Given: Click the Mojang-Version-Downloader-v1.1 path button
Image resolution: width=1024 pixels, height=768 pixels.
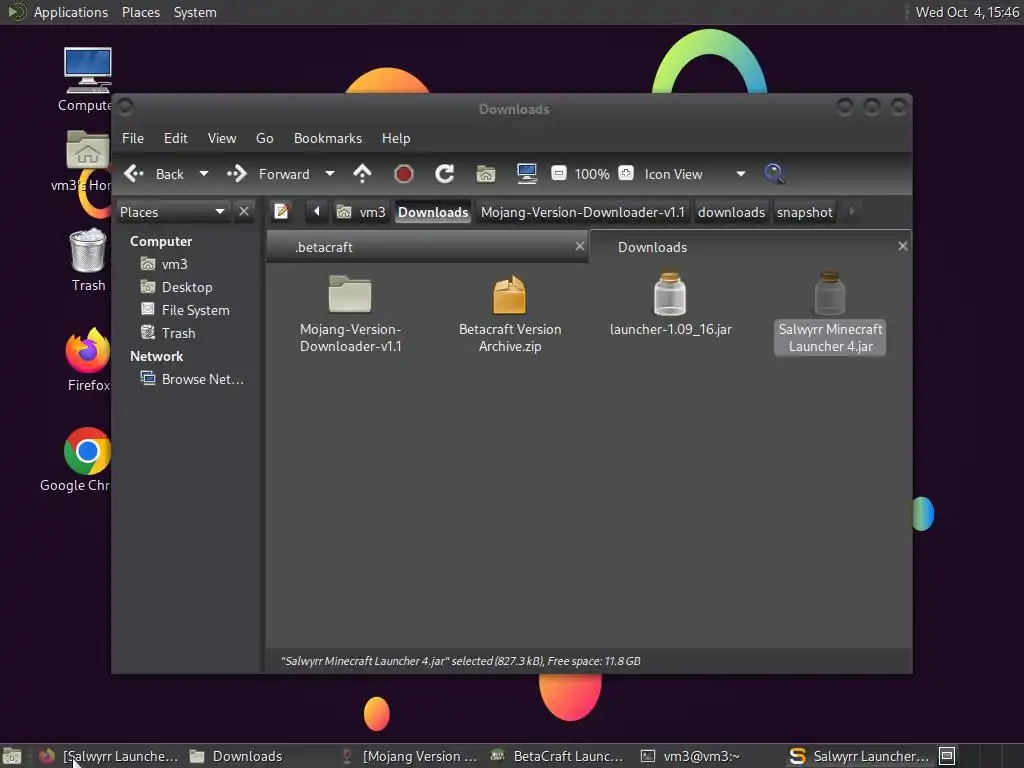Looking at the screenshot, I should tap(583, 212).
